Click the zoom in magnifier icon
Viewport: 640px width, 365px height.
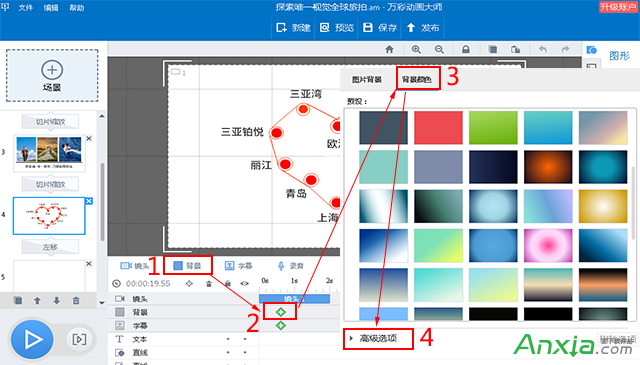416,49
